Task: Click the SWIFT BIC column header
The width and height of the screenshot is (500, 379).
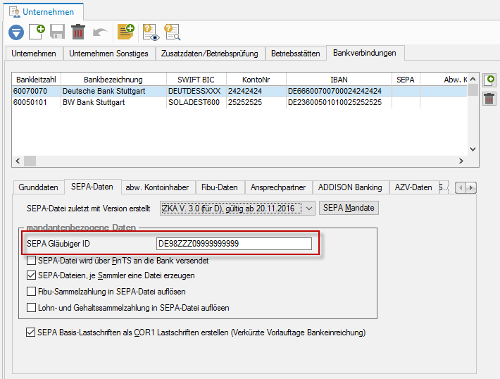Action: (x=196, y=80)
